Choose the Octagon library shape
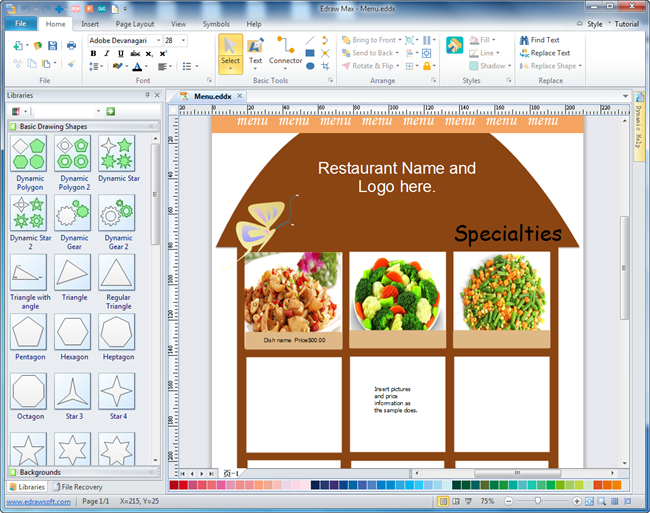The height and width of the screenshot is (513, 650). click(x=29, y=390)
